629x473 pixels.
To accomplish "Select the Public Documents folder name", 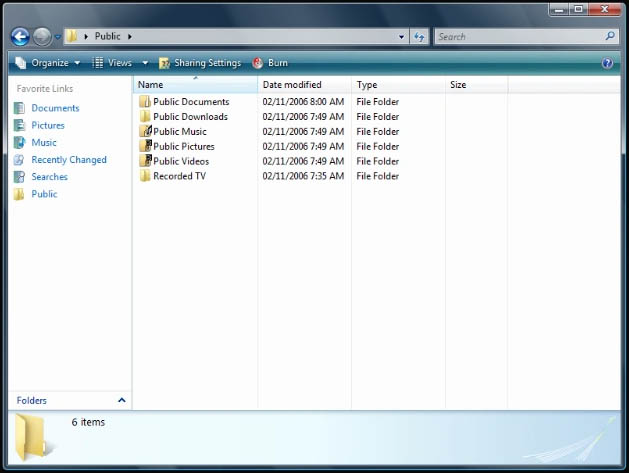I will tap(191, 102).
